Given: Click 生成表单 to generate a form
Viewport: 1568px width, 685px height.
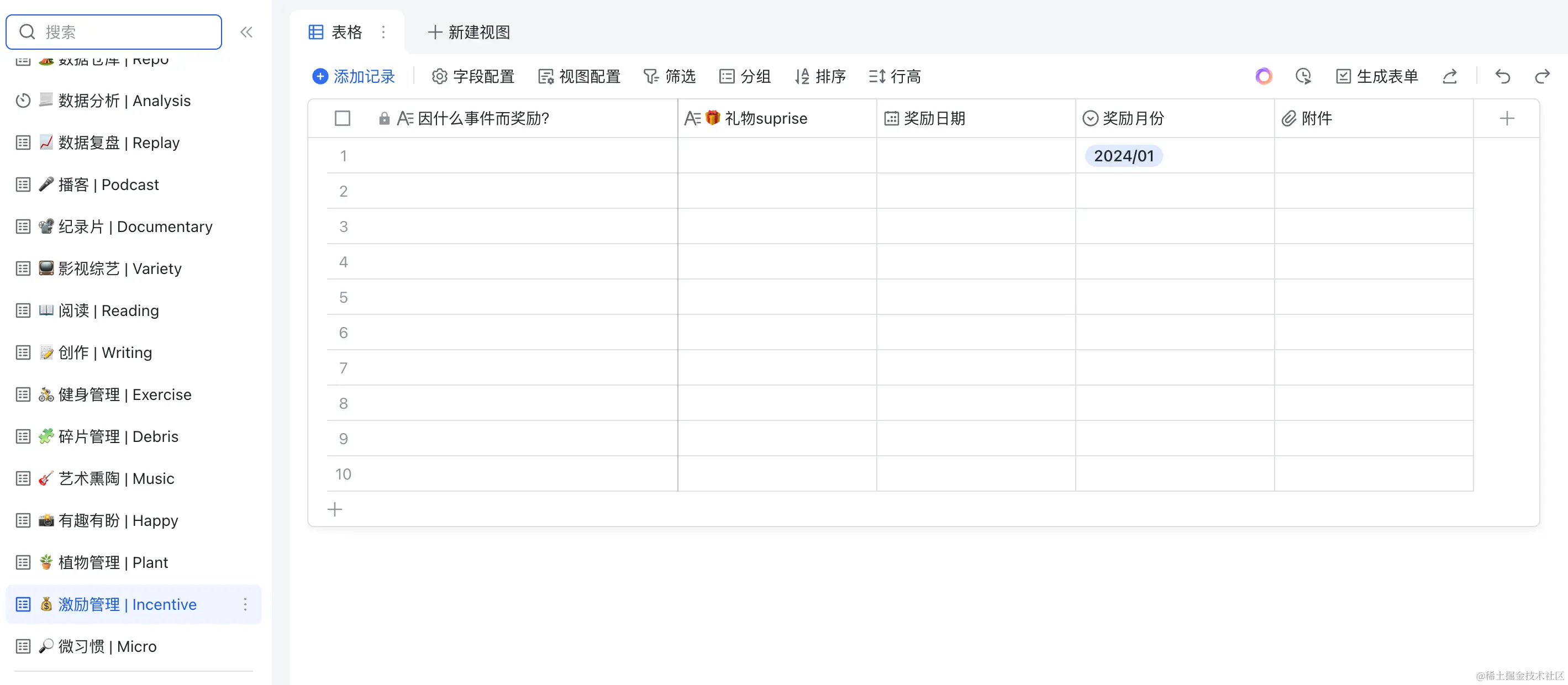Looking at the screenshot, I should (x=1376, y=76).
